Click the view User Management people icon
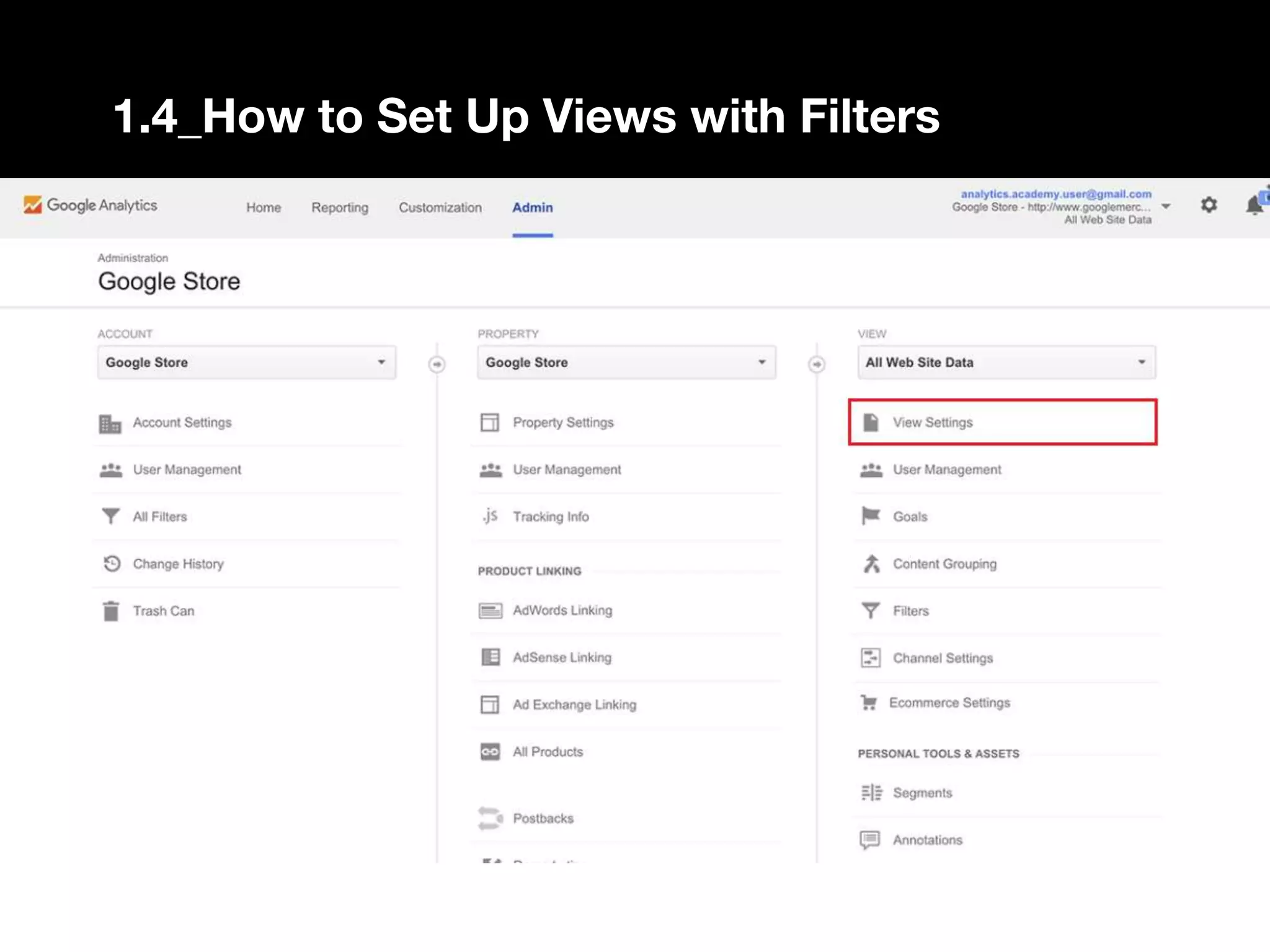Screen dimensions: 1270x952 871,470
